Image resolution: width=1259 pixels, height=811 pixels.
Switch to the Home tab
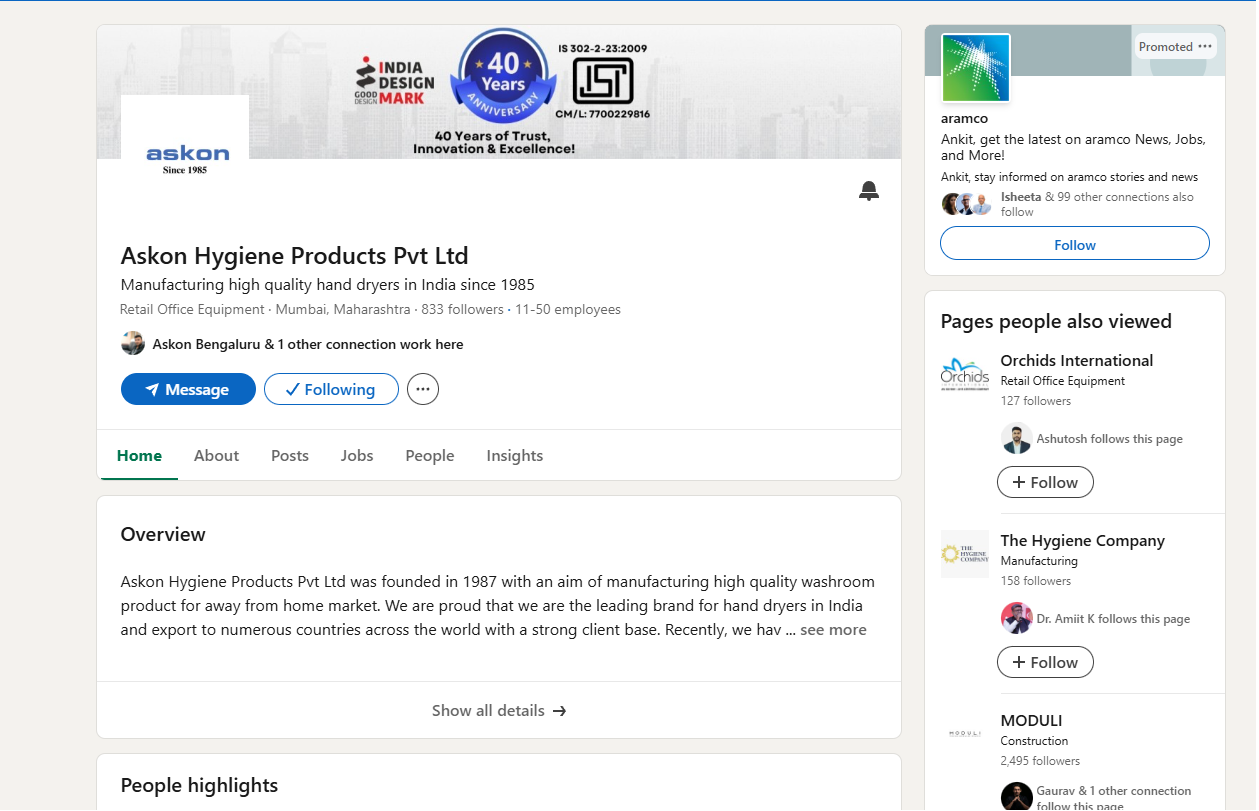(139, 456)
